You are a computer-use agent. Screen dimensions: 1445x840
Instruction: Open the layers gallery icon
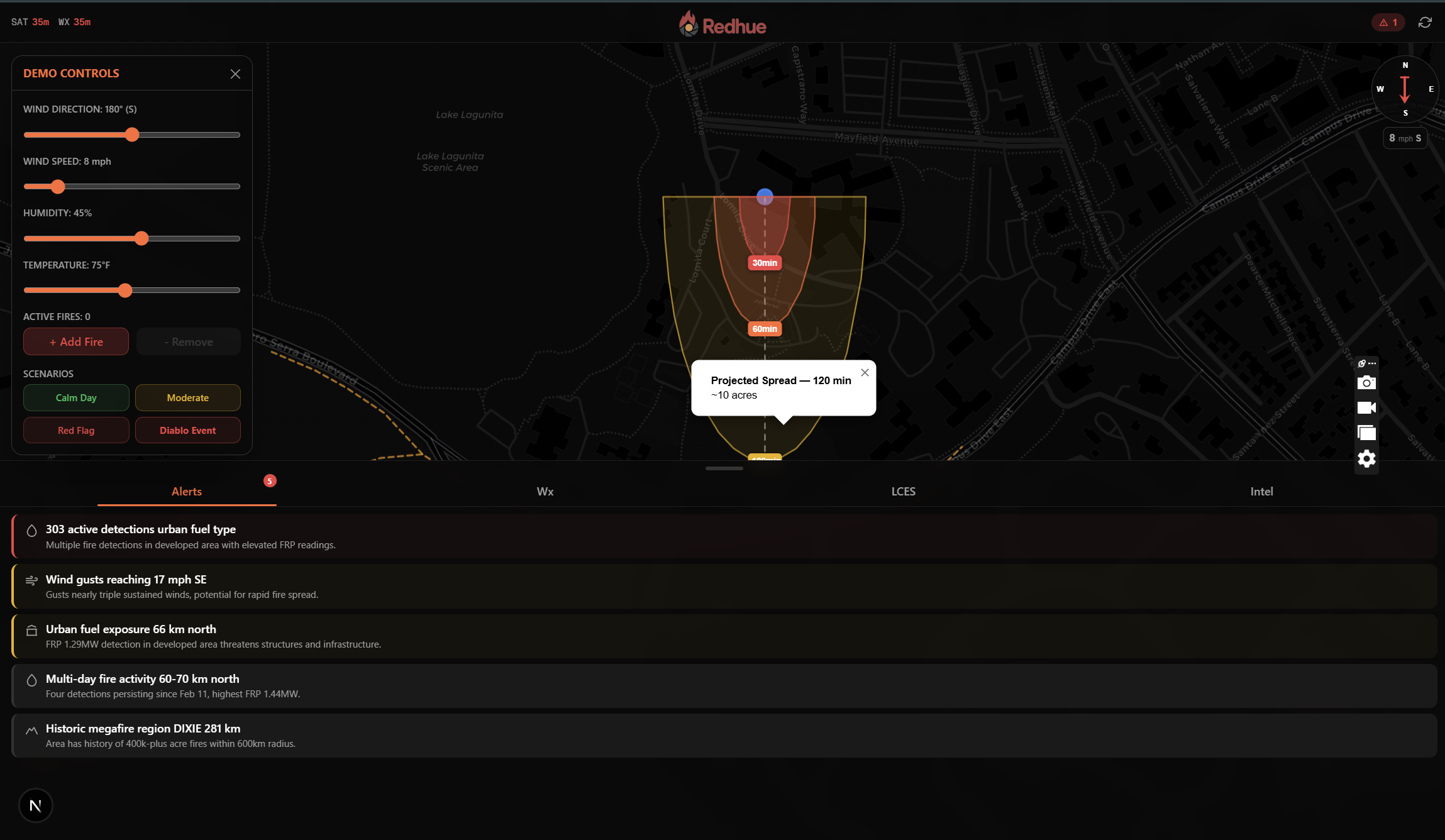(1366, 433)
